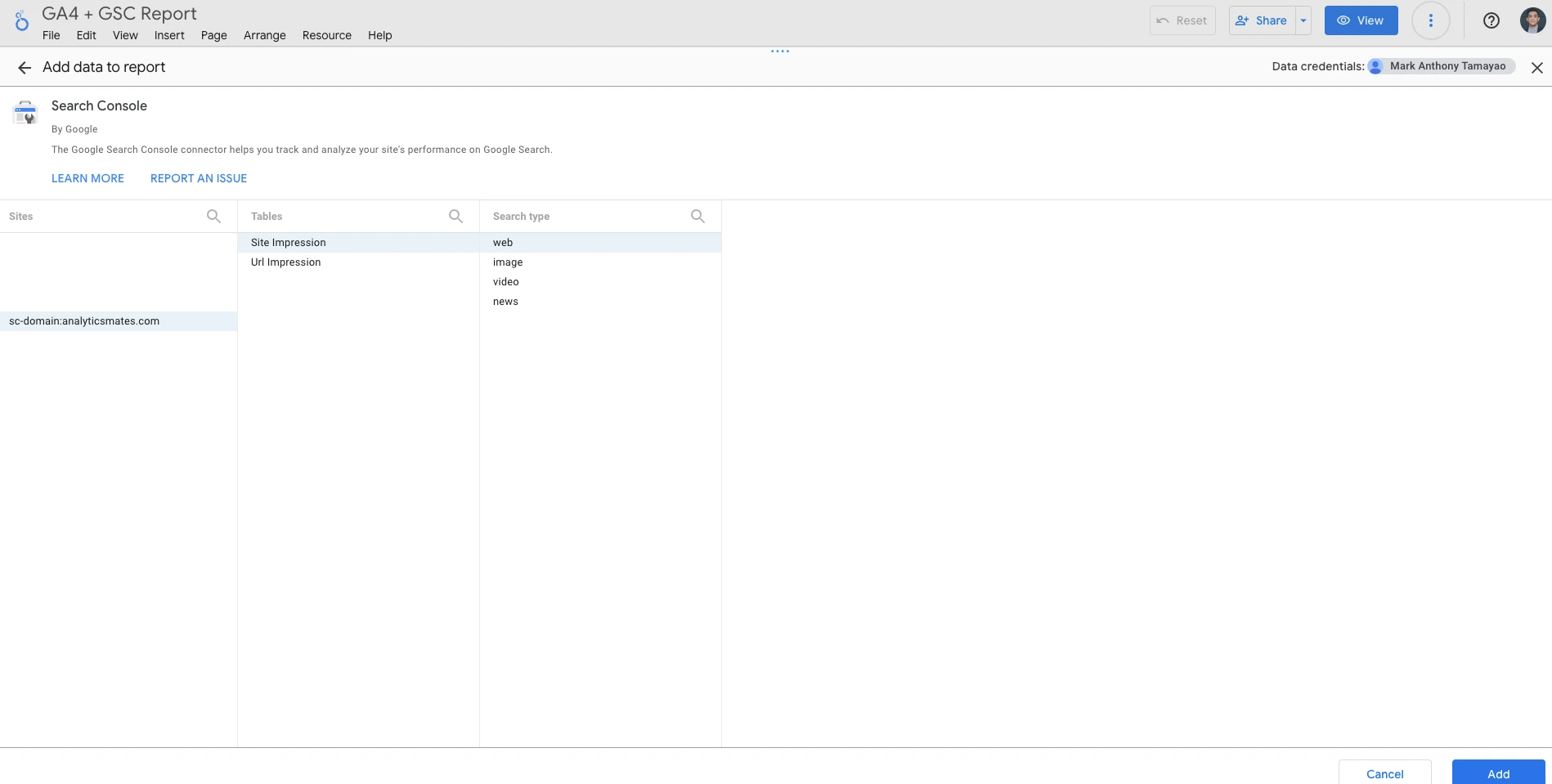1552x784 pixels.
Task: Click the Search Console connector icon
Action: (25, 113)
